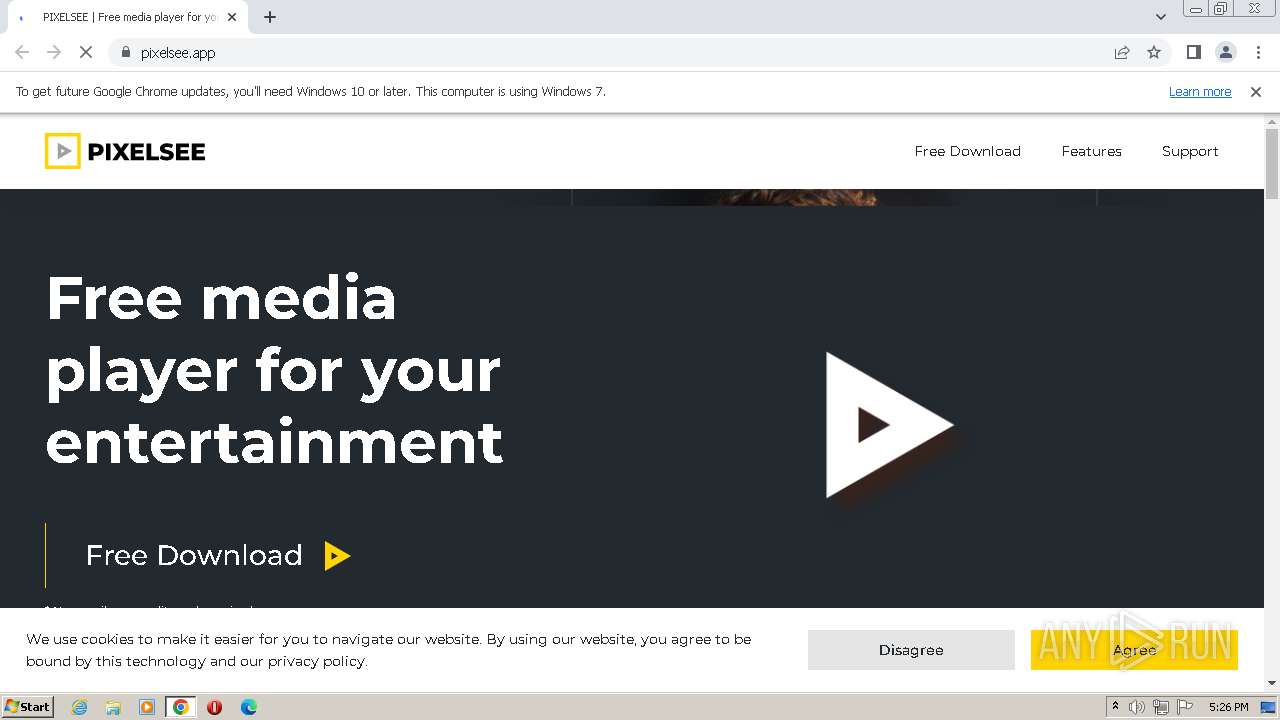Close the PIXELSEE browser tab
Image resolution: width=1280 pixels, height=720 pixels.
click(232, 17)
